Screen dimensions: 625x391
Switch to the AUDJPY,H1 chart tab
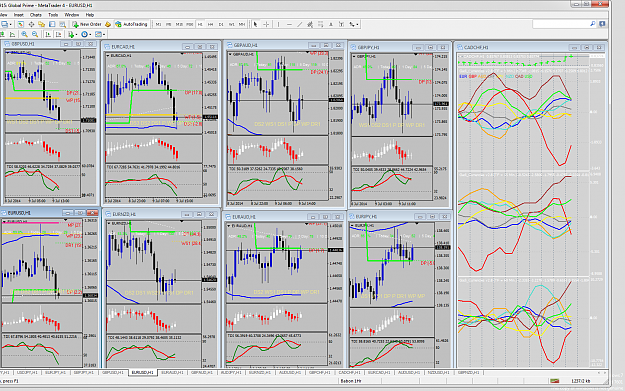click(x=231, y=372)
